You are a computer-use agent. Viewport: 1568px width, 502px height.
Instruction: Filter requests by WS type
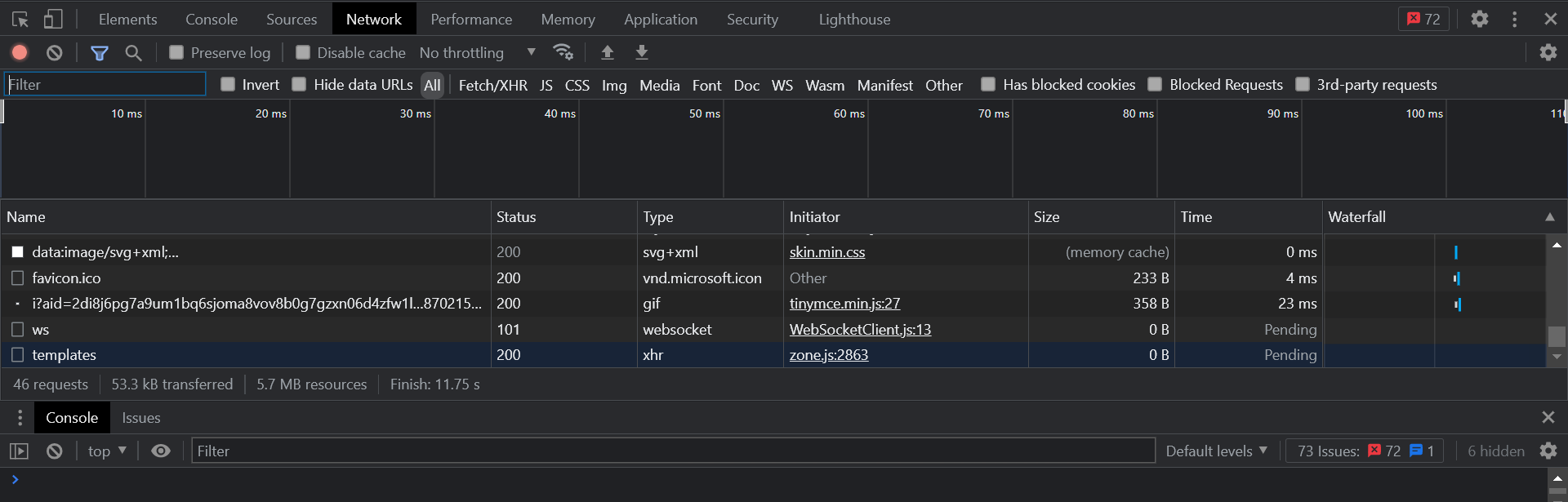coord(782,85)
